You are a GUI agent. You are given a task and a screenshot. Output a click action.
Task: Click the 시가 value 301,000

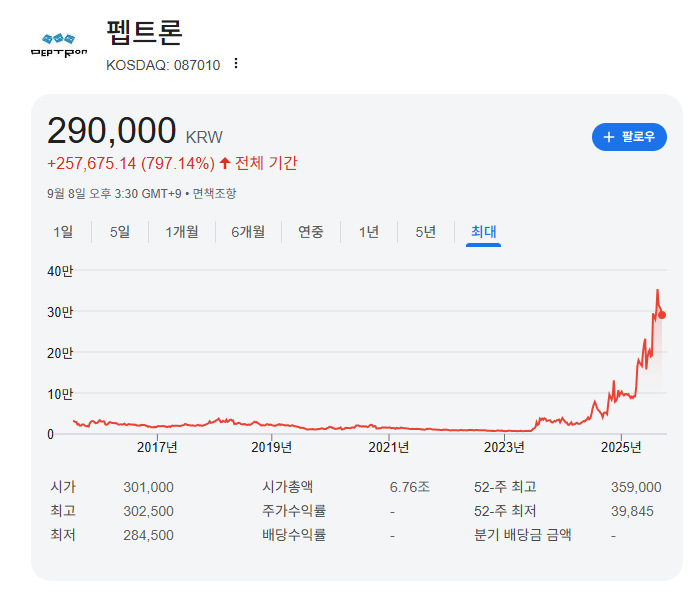point(148,487)
